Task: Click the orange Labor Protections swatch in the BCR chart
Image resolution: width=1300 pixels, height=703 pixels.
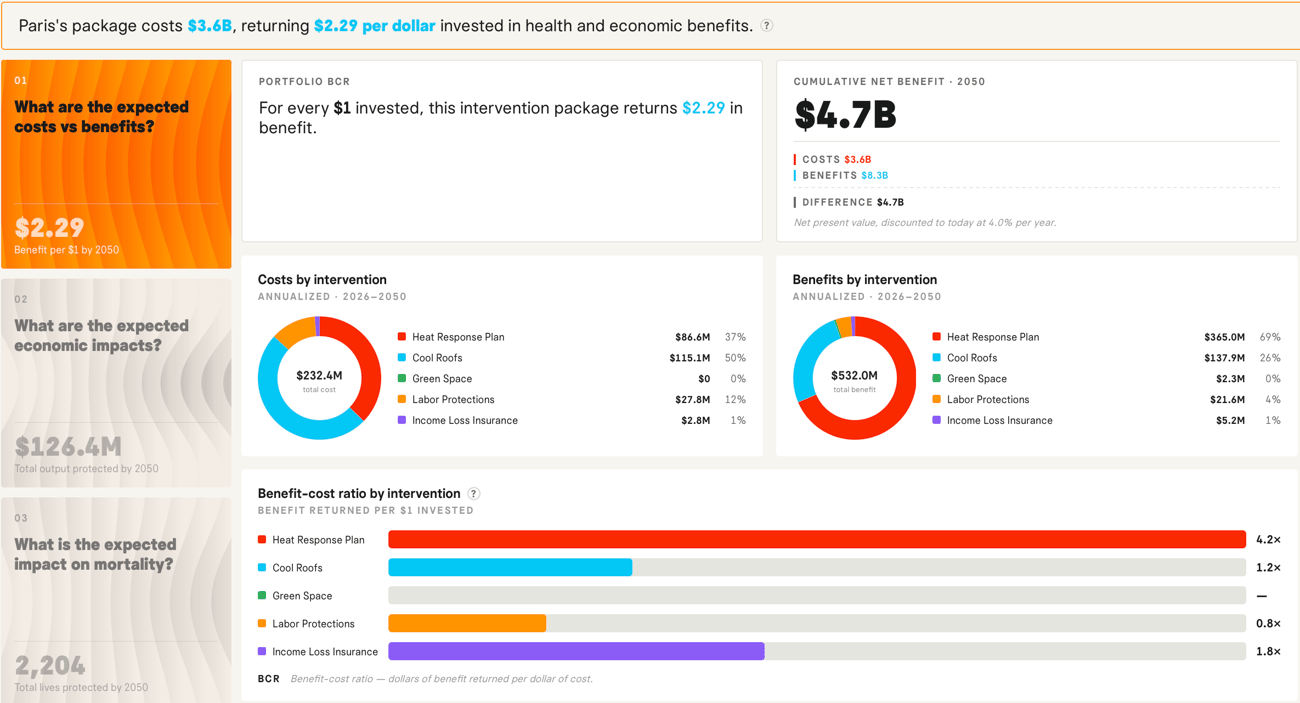Action: pyautogui.click(x=262, y=624)
